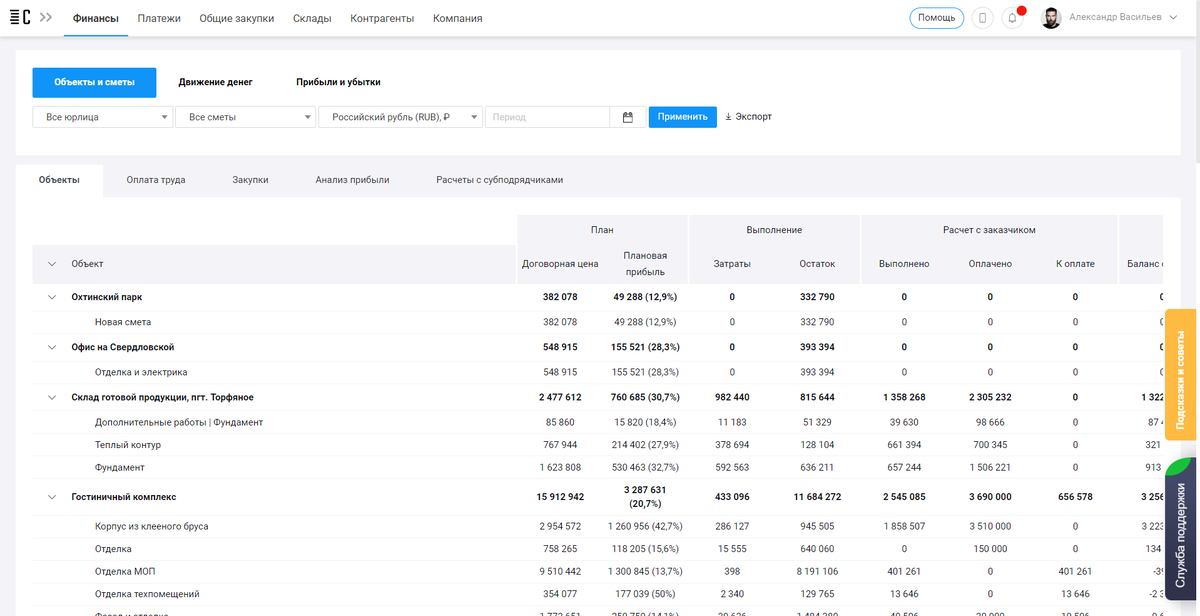The image size is (1200, 616).
Task: Click value 2 477 612 cell
Action: click(560, 397)
